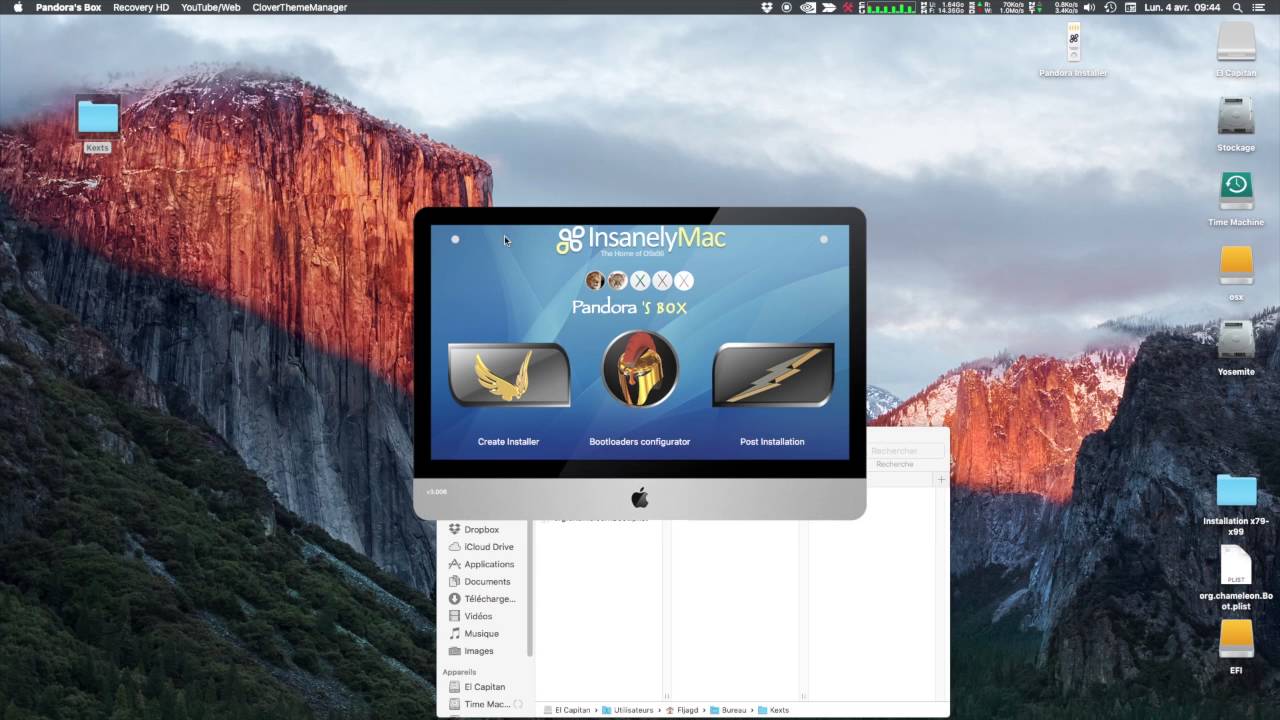Select the third OS X version circle
The height and width of the screenshot is (720, 1280).
pos(640,281)
